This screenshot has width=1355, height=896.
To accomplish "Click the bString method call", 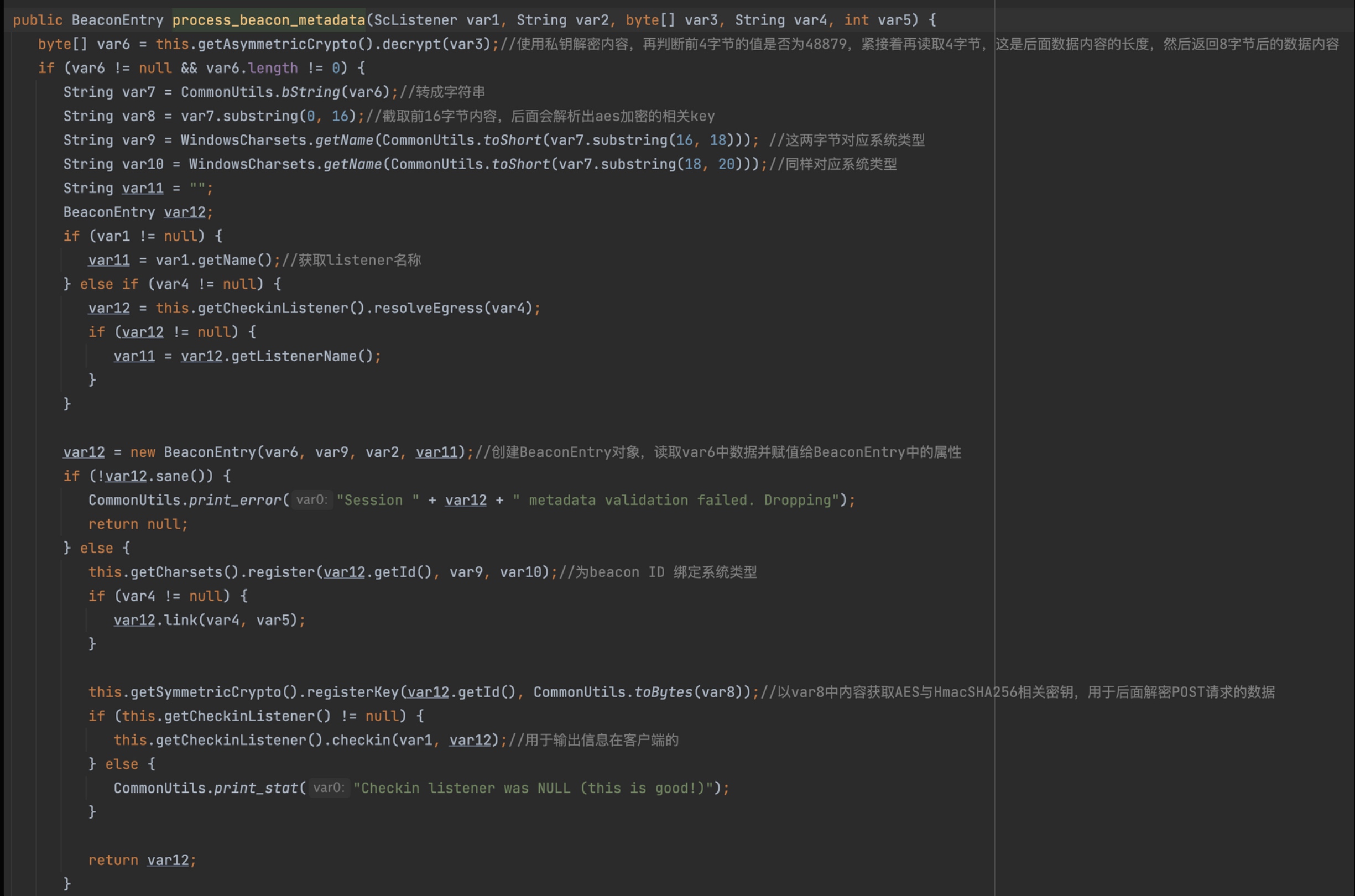I will tap(310, 92).
